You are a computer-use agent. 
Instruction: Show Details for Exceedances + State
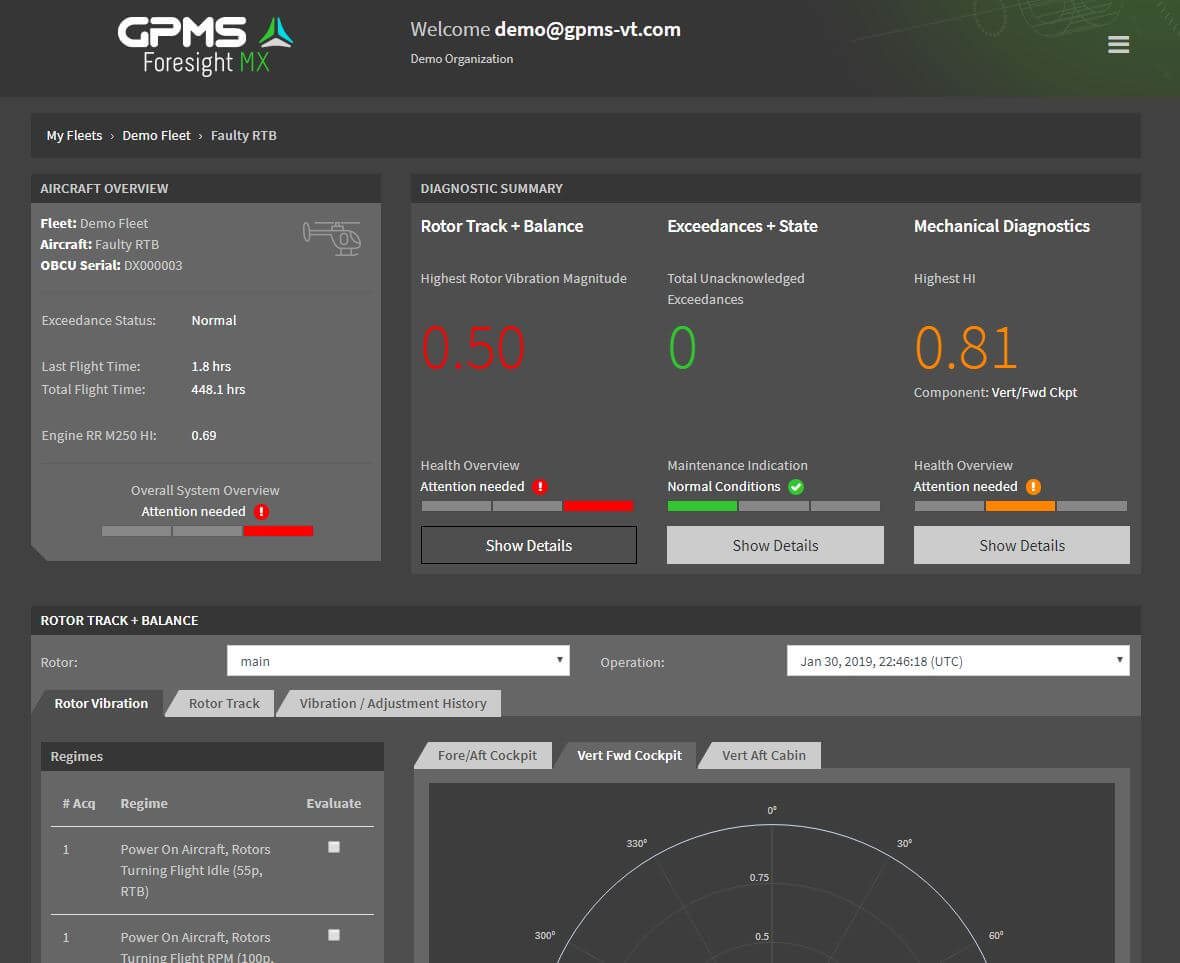[x=775, y=545]
